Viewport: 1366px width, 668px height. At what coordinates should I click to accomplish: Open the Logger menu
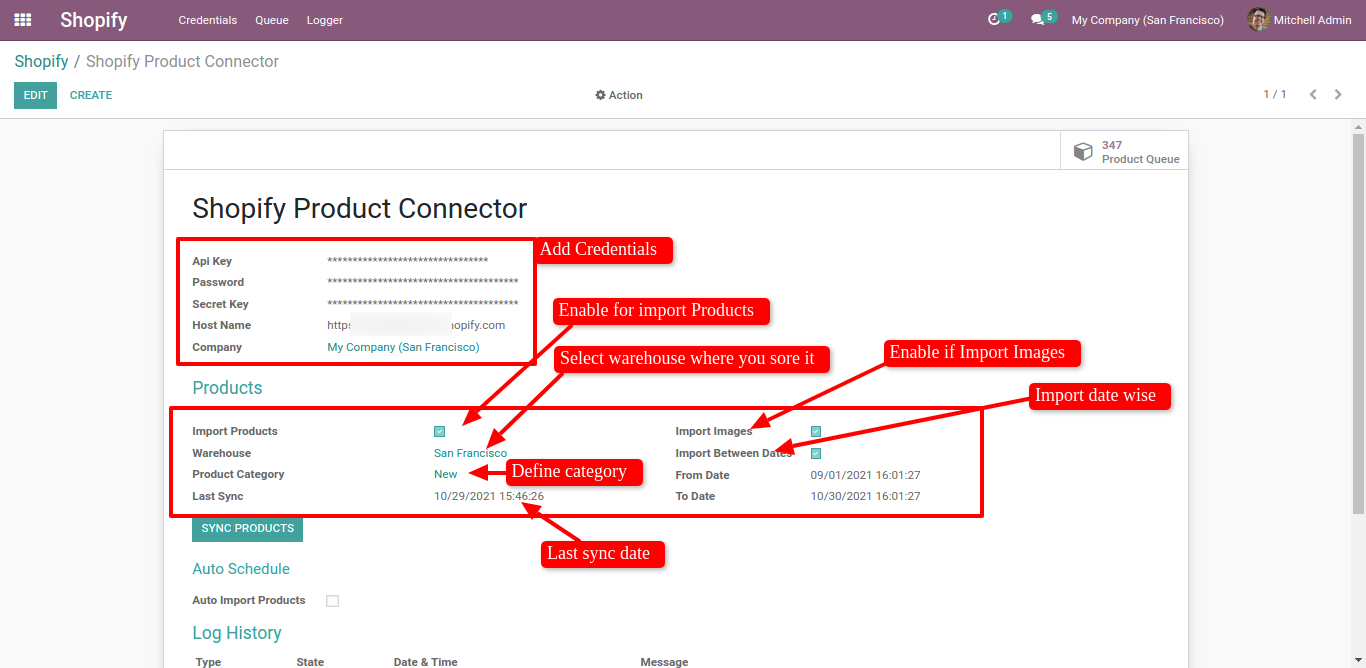pyautogui.click(x=325, y=20)
